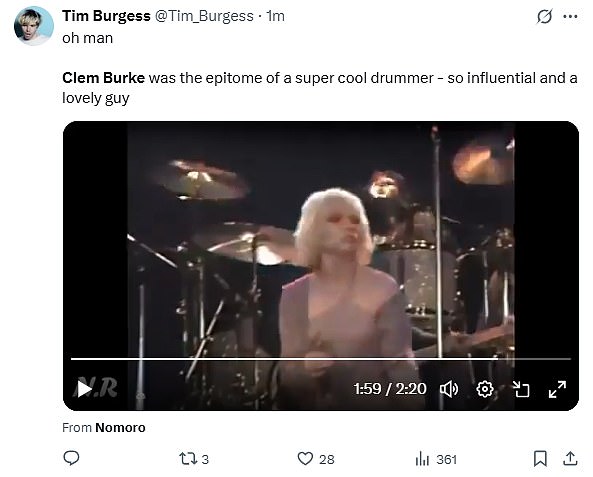Mute the video using speaker icon
This screenshot has width=593, height=477.
[449, 389]
